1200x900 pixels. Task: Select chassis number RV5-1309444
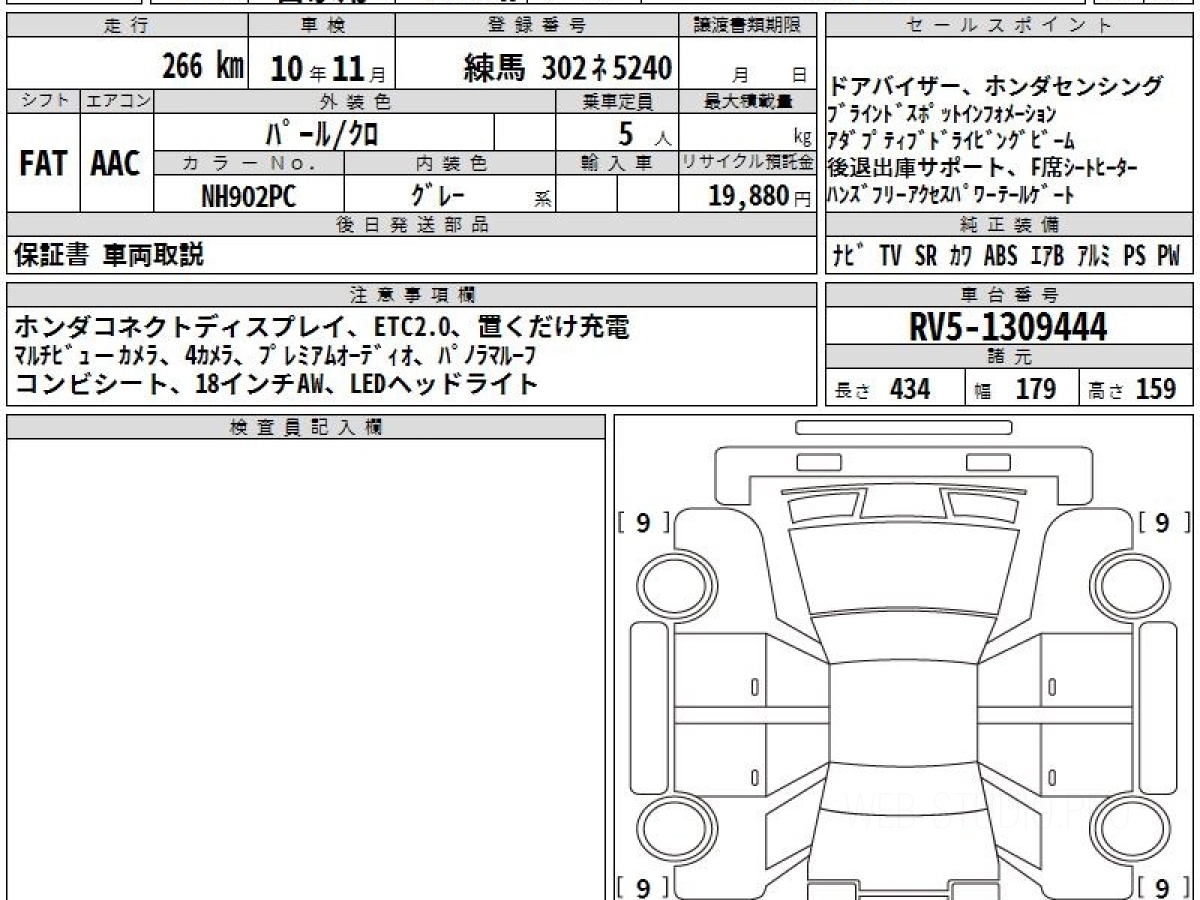click(1010, 326)
